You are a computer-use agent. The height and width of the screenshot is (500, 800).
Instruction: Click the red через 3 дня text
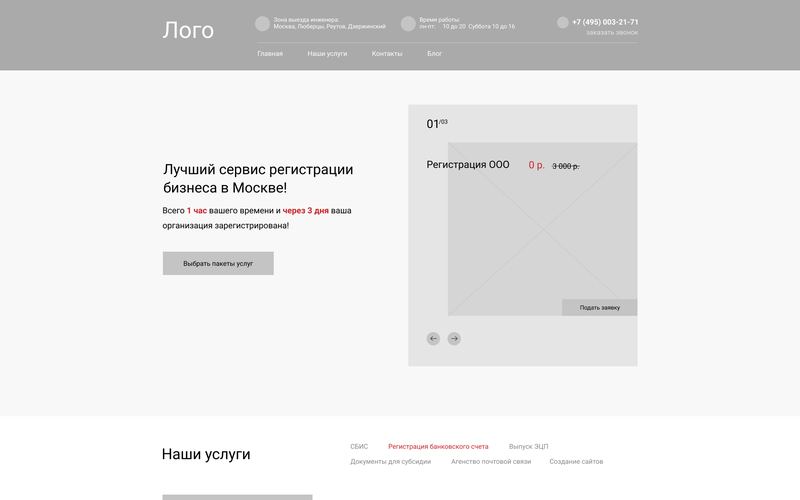coord(306,211)
